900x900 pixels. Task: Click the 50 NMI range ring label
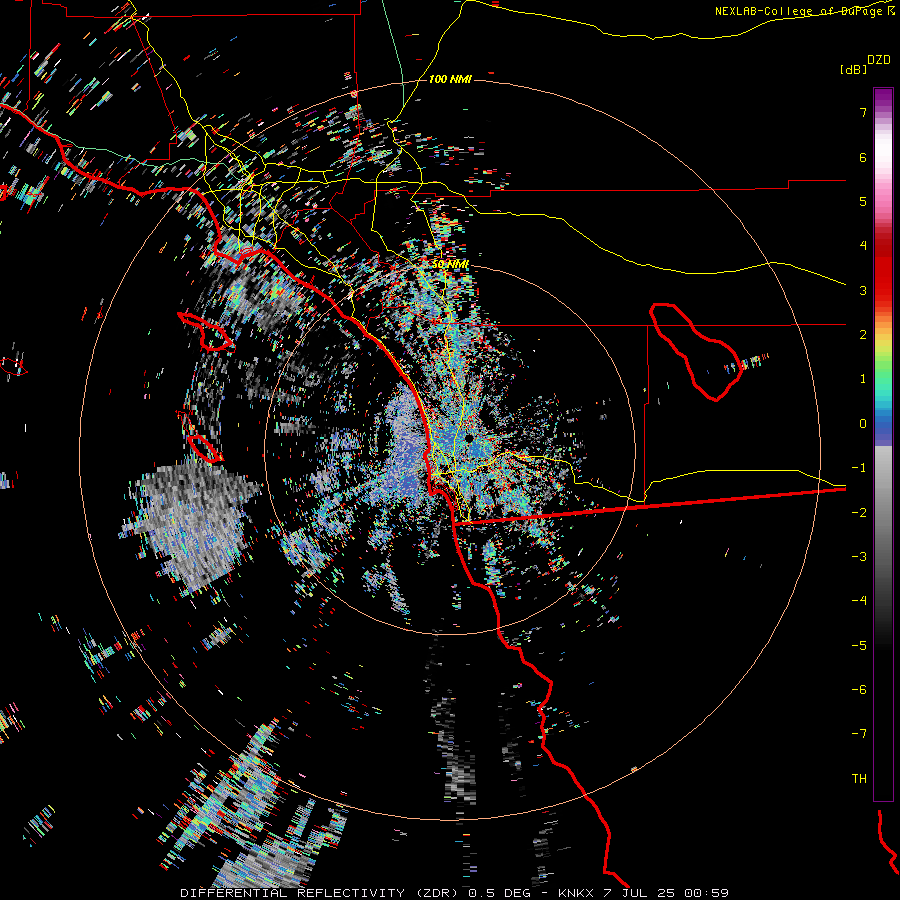[x=450, y=264]
